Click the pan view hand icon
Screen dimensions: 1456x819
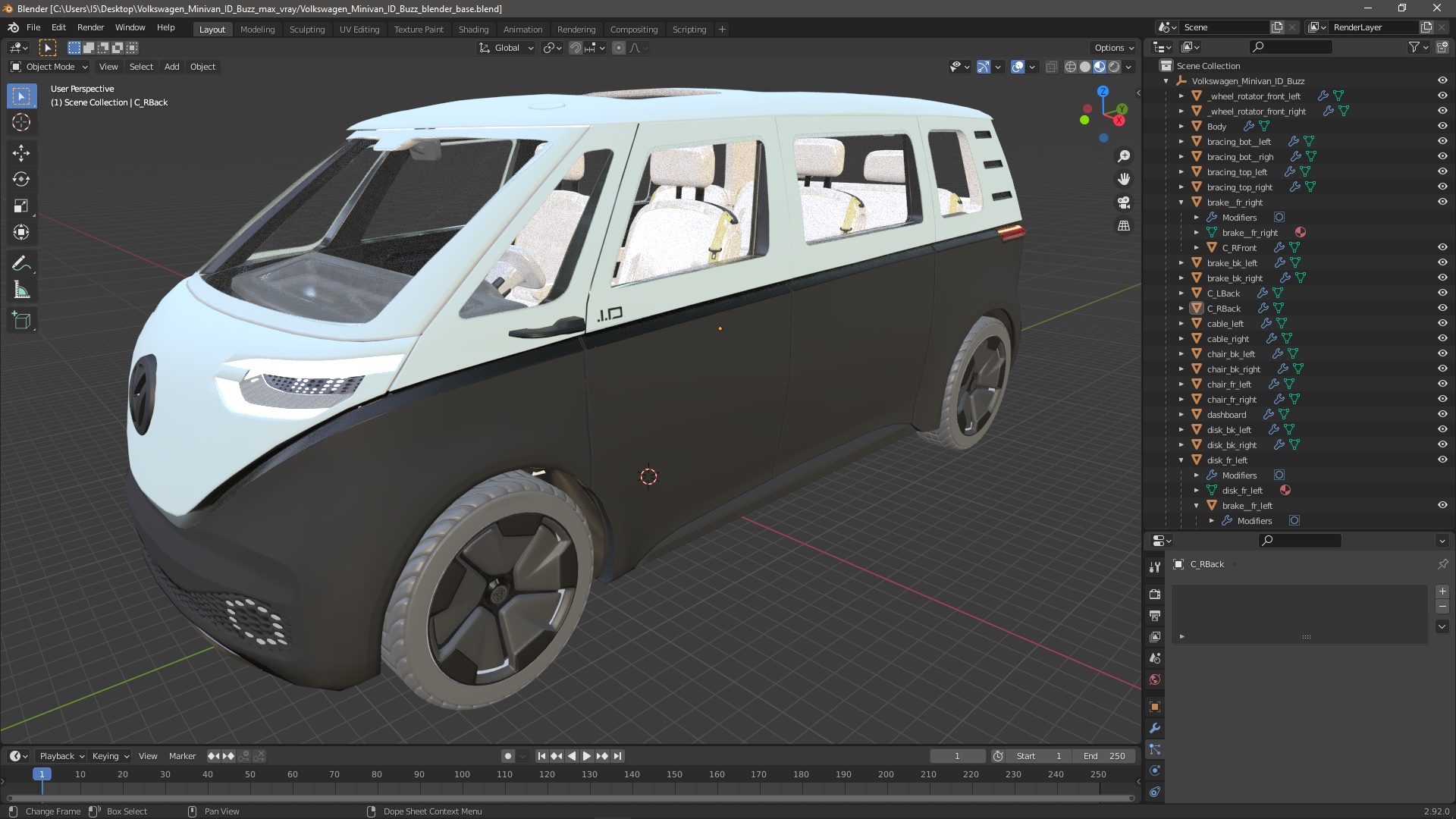[x=1124, y=179]
